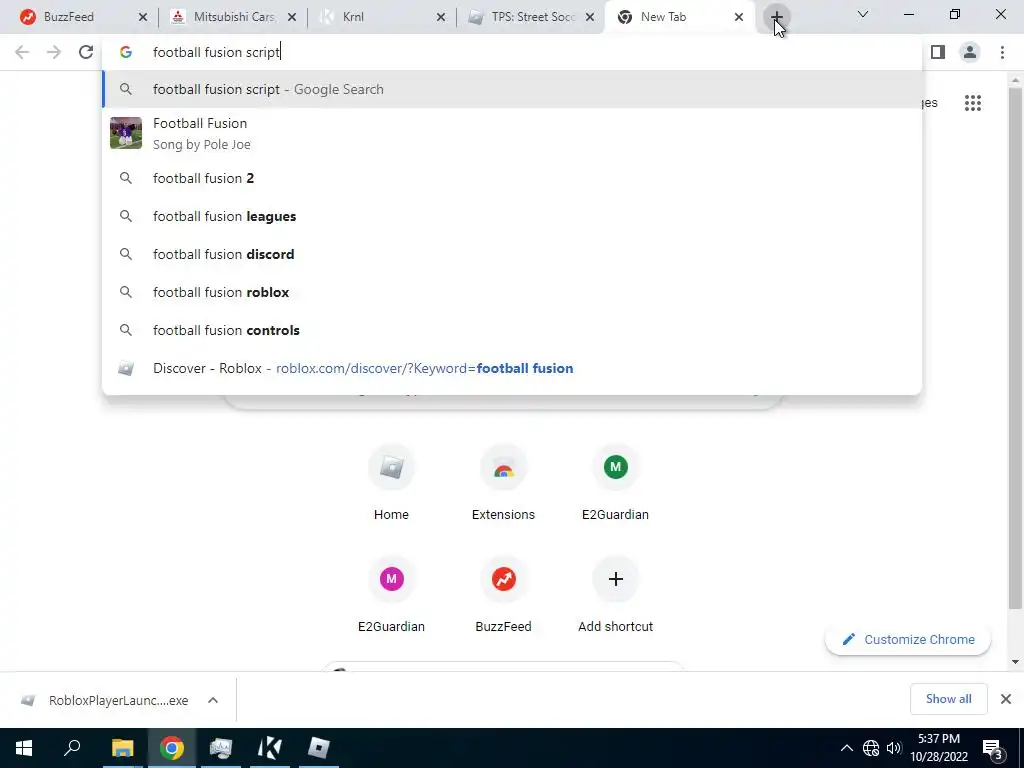Open volume control in tray
Viewport: 1024px width, 768px height.
click(x=894, y=748)
